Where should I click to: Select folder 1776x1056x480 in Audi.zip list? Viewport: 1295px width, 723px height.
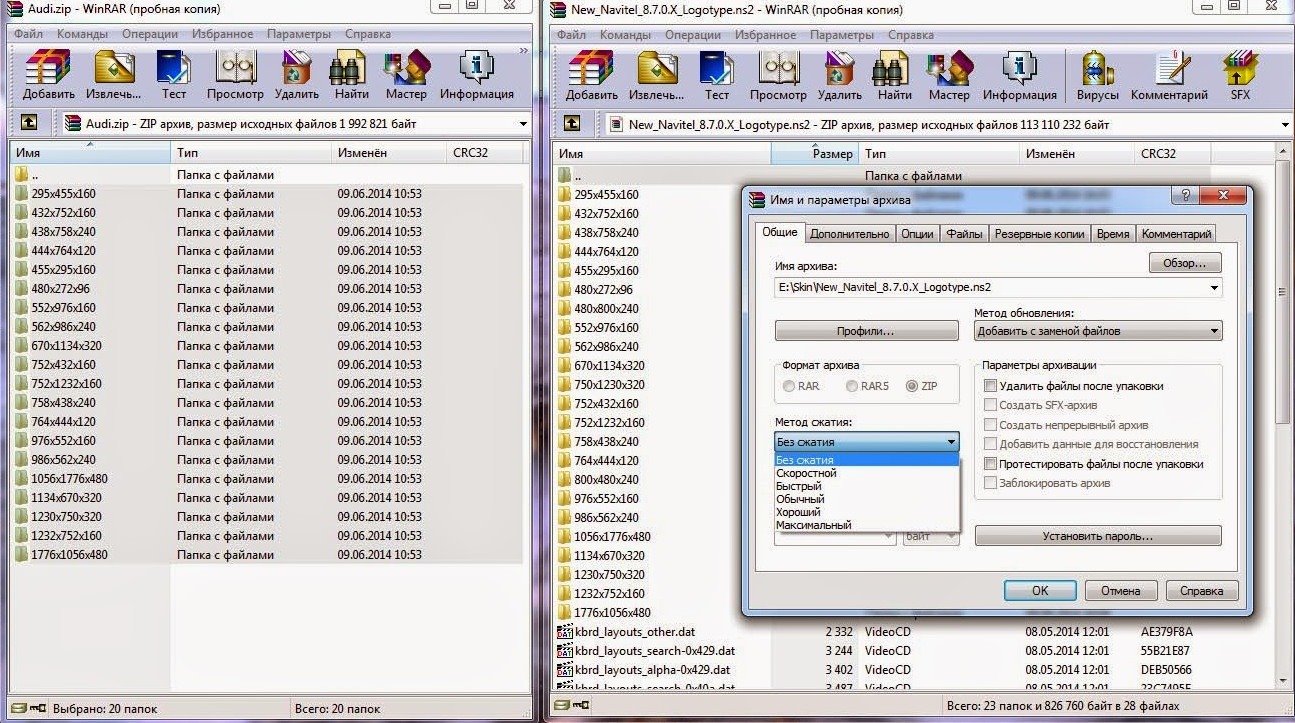tap(69, 555)
